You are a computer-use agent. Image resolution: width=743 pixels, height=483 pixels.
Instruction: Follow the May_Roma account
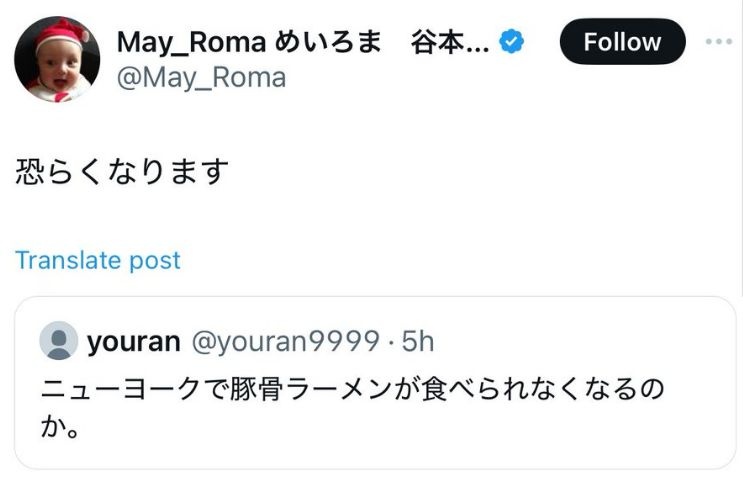coord(621,42)
